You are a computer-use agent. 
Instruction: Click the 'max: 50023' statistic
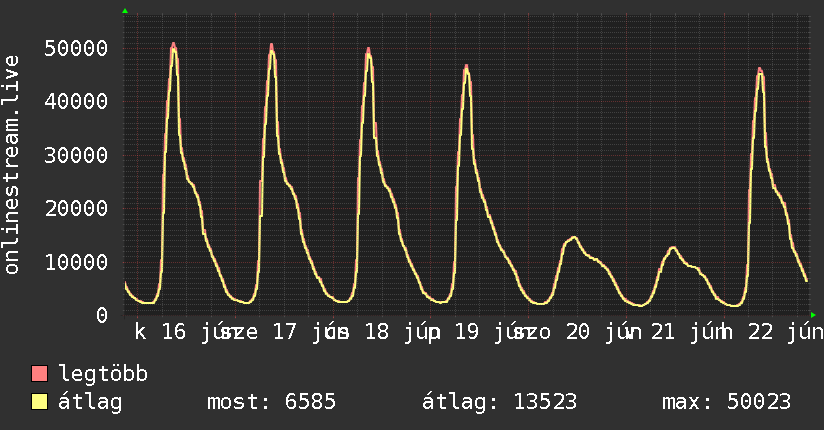[x=726, y=402]
